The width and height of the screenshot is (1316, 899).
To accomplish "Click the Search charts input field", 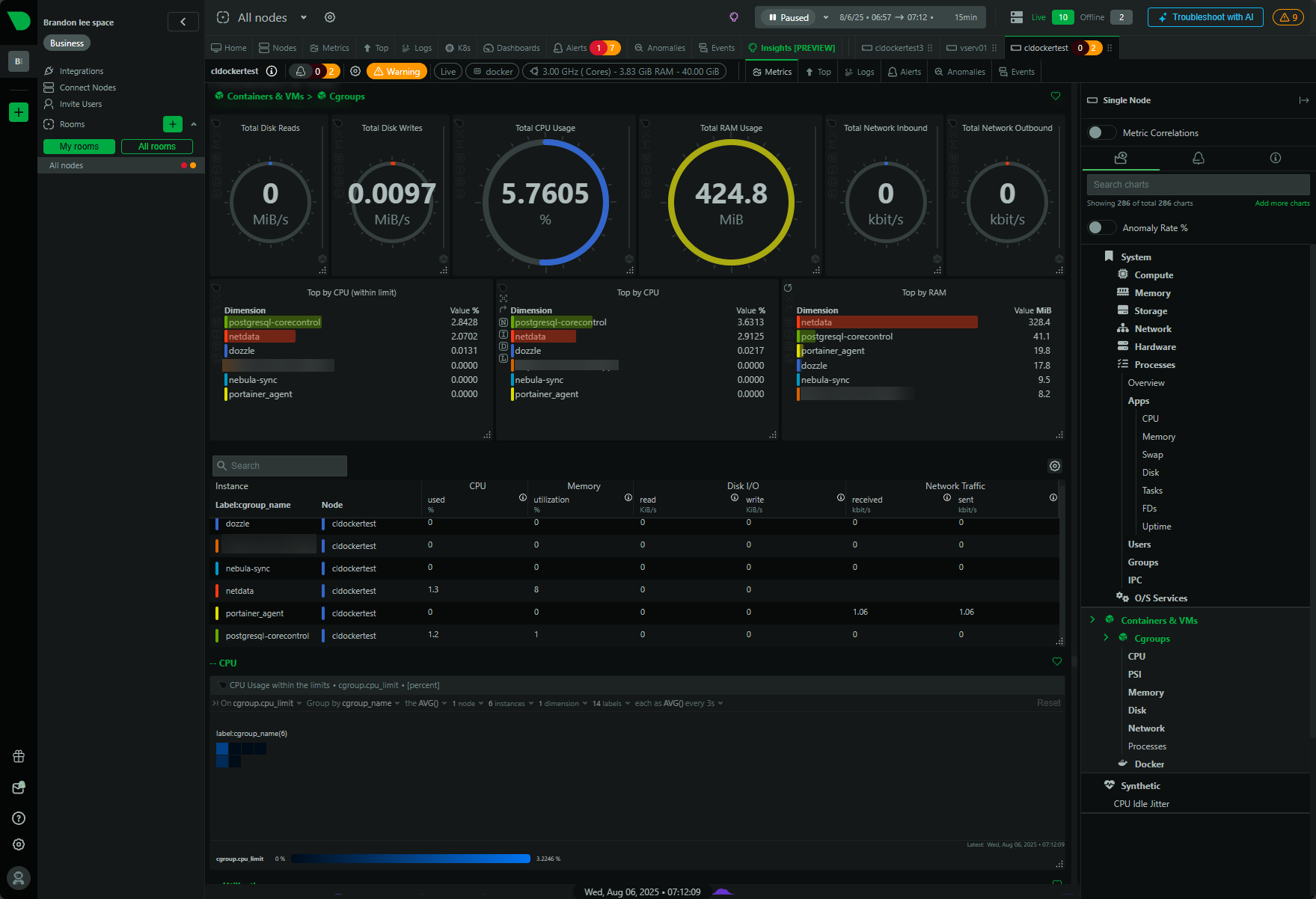I will pos(1197,185).
